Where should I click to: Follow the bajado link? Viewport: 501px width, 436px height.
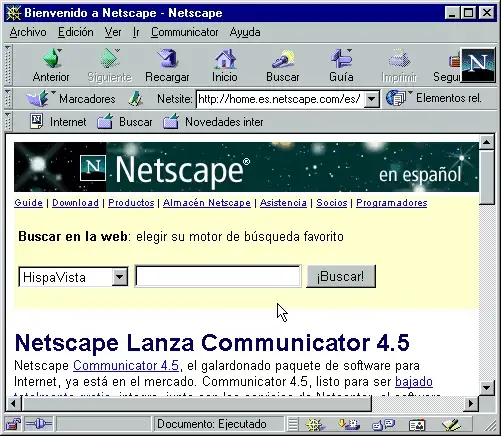tap(414, 382)
